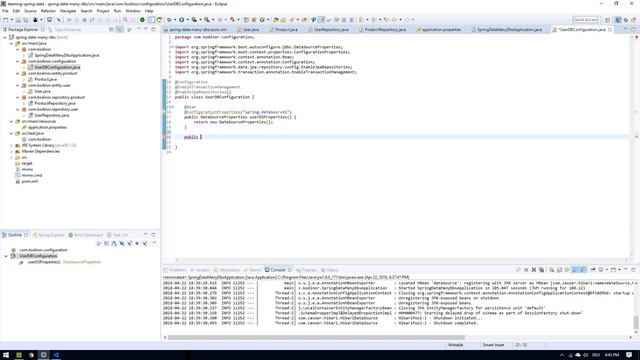This screenshot has height=360, width=640.
Task: Click the Coverage launch toolbar icon
Action: coord(194,20)
